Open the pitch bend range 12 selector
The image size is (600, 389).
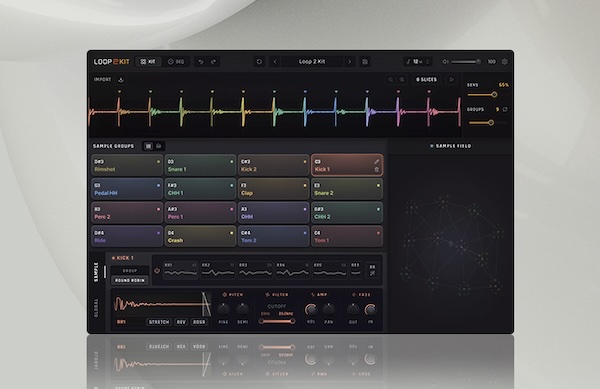418,62
